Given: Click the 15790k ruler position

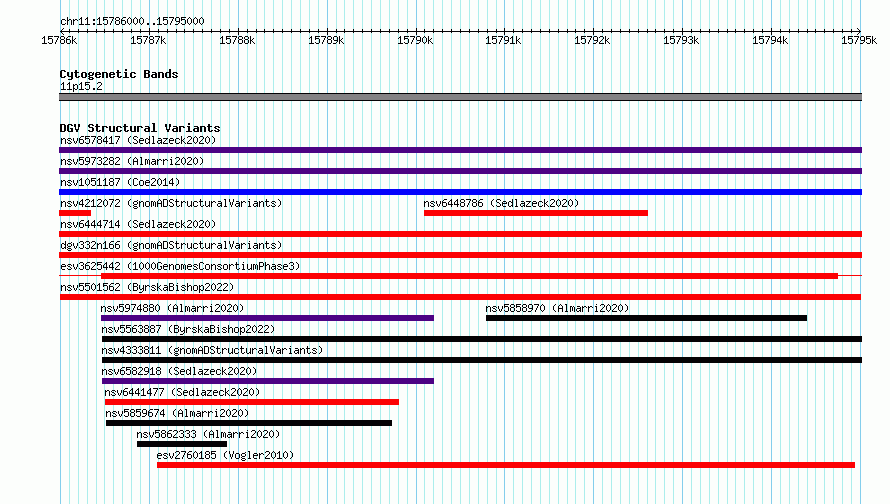Looking at the screenshot, I should click(415, 40).
